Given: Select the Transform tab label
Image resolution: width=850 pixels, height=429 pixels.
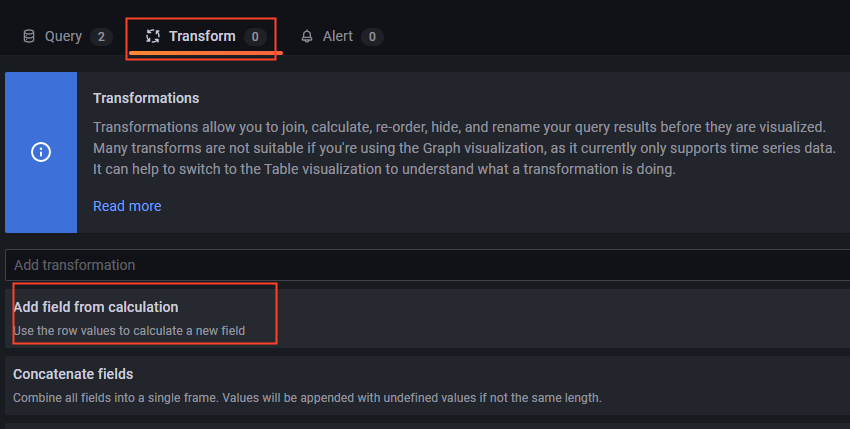Looking at the screenshot, I should coord(202,37).
